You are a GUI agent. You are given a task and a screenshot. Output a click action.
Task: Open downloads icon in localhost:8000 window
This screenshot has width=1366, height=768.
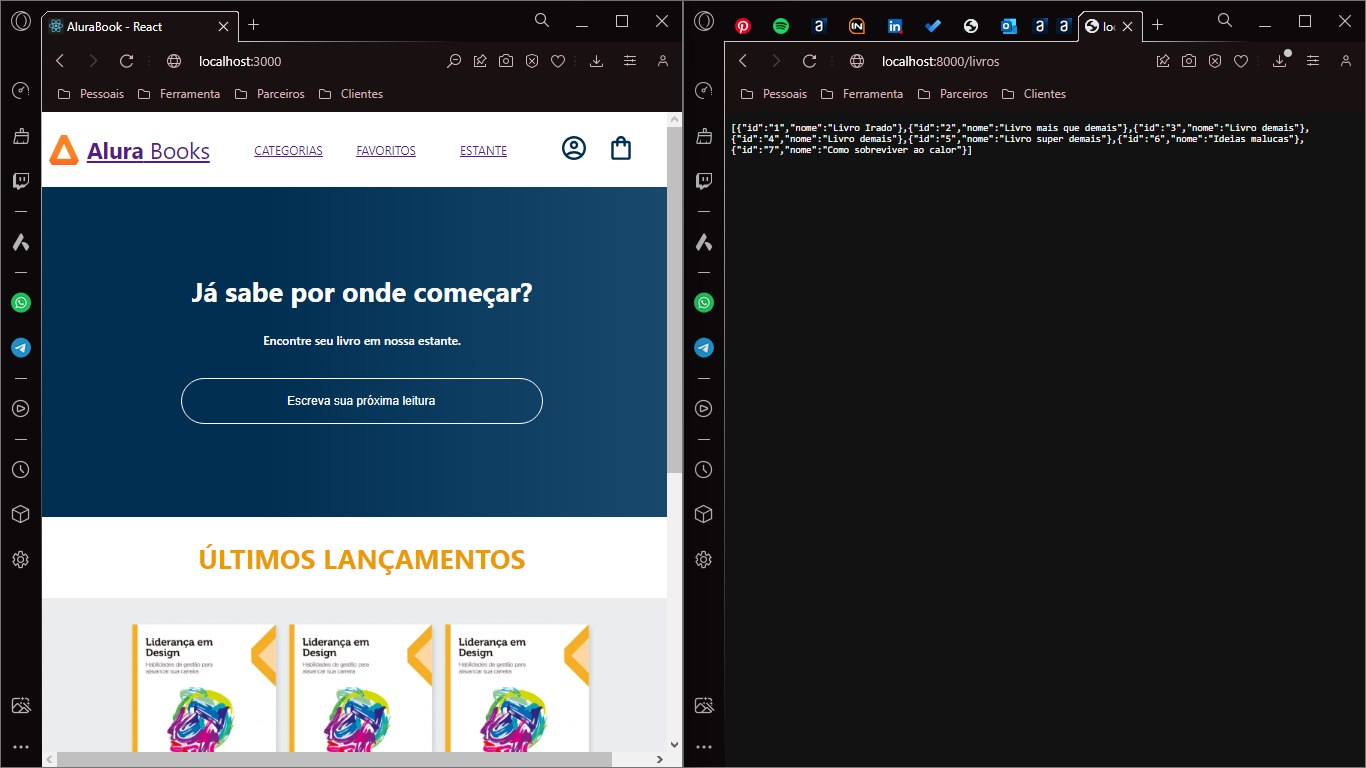point(1279,61)
